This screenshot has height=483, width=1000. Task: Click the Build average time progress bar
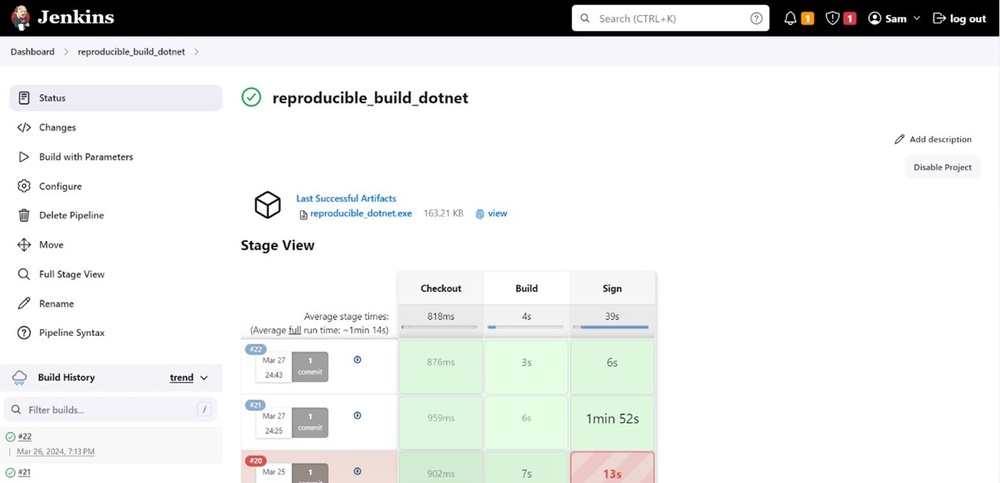(x=526, y=327)
